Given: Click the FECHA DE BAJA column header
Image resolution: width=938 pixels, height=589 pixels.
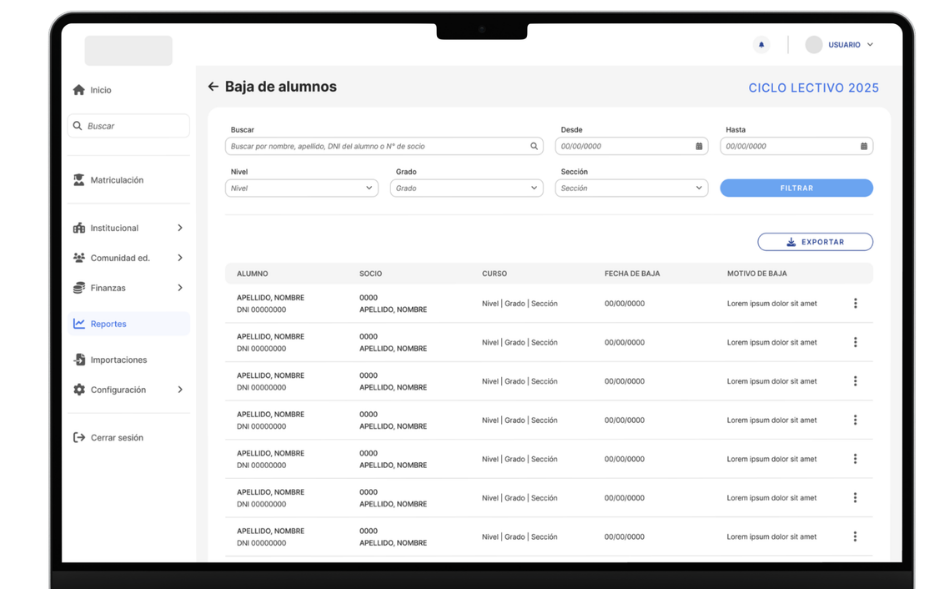Looking at the screenshot, I should [632, 273].
